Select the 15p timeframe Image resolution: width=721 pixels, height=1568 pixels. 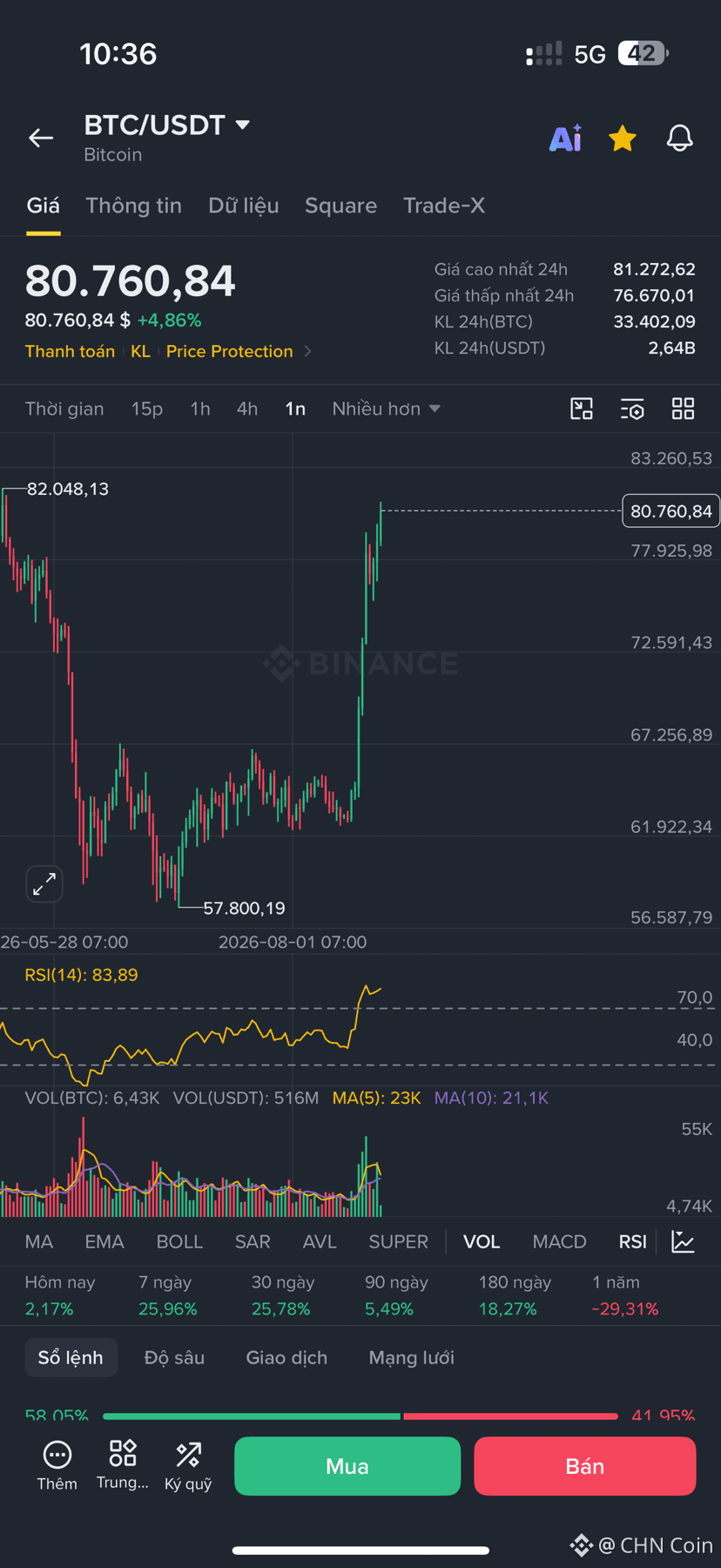[x=147, y=409]
